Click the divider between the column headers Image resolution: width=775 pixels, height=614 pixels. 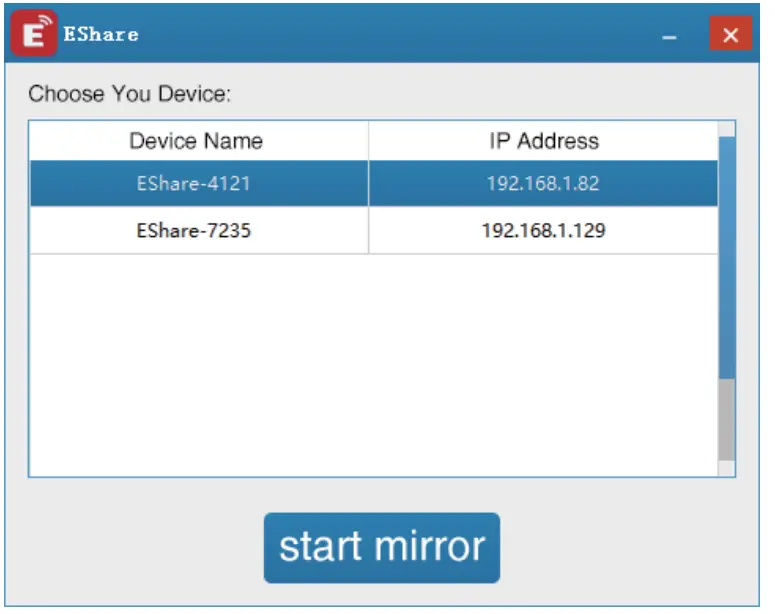point(368,141)
